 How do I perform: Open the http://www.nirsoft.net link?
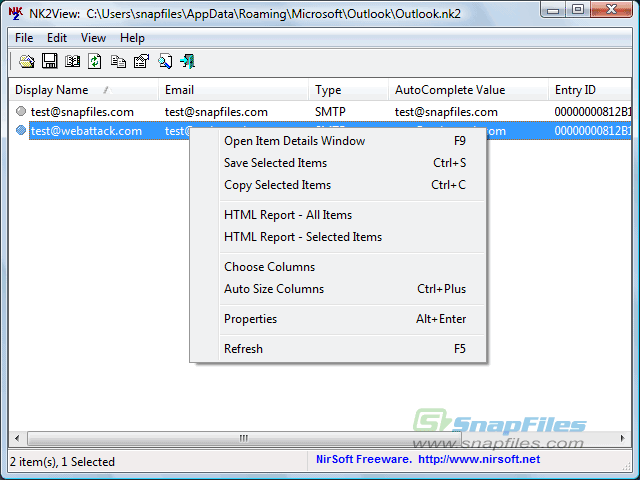click(479, 460)
